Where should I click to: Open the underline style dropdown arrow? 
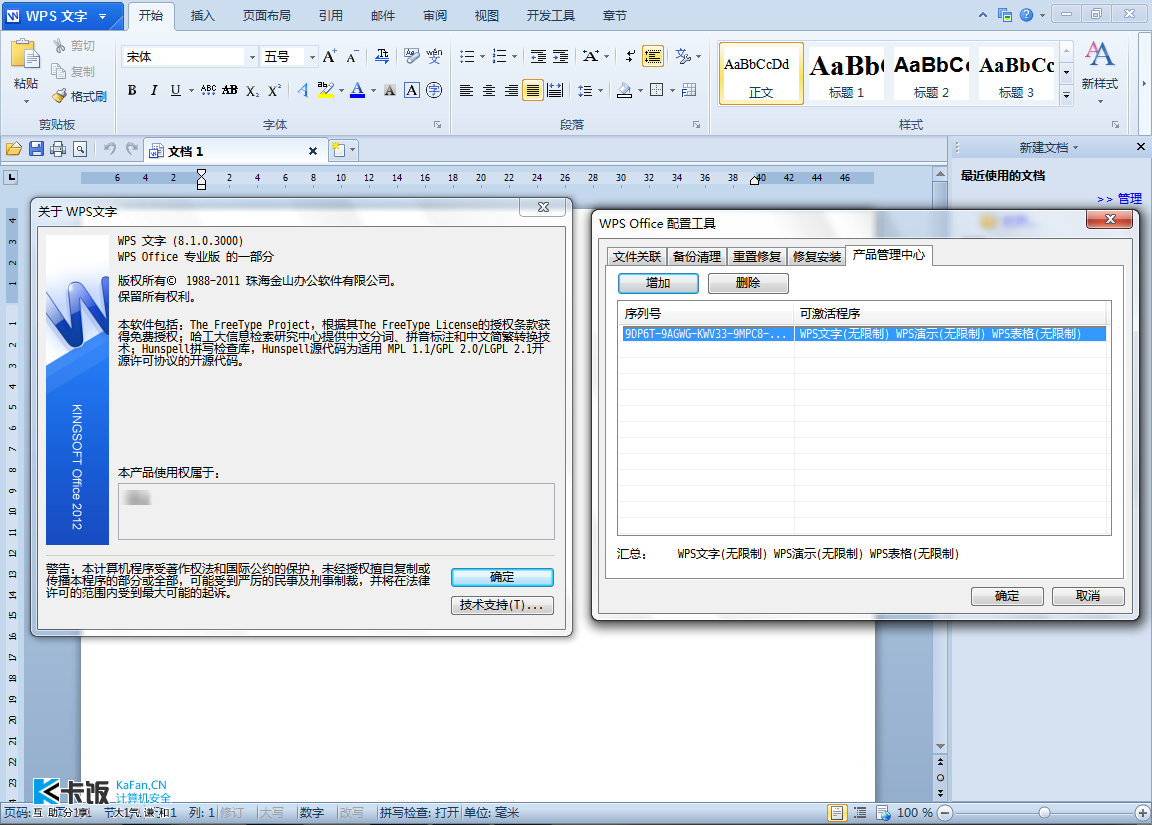191,91
